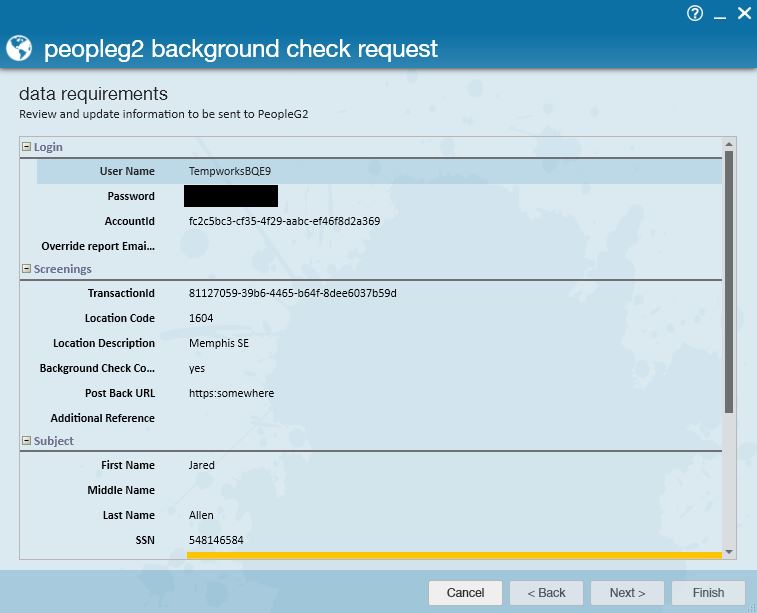Select the redacted Password field
Viewport: 757px width, 613px height.
click(x=231, y=196)
